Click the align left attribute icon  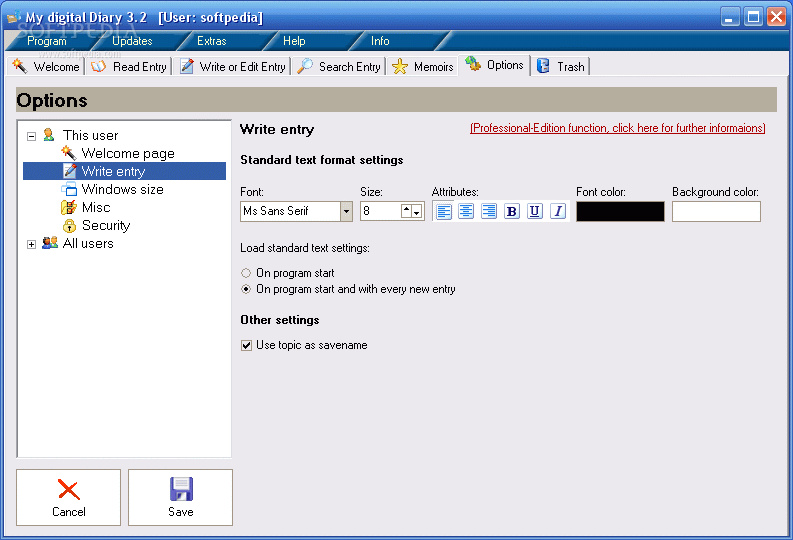(444, 211)
